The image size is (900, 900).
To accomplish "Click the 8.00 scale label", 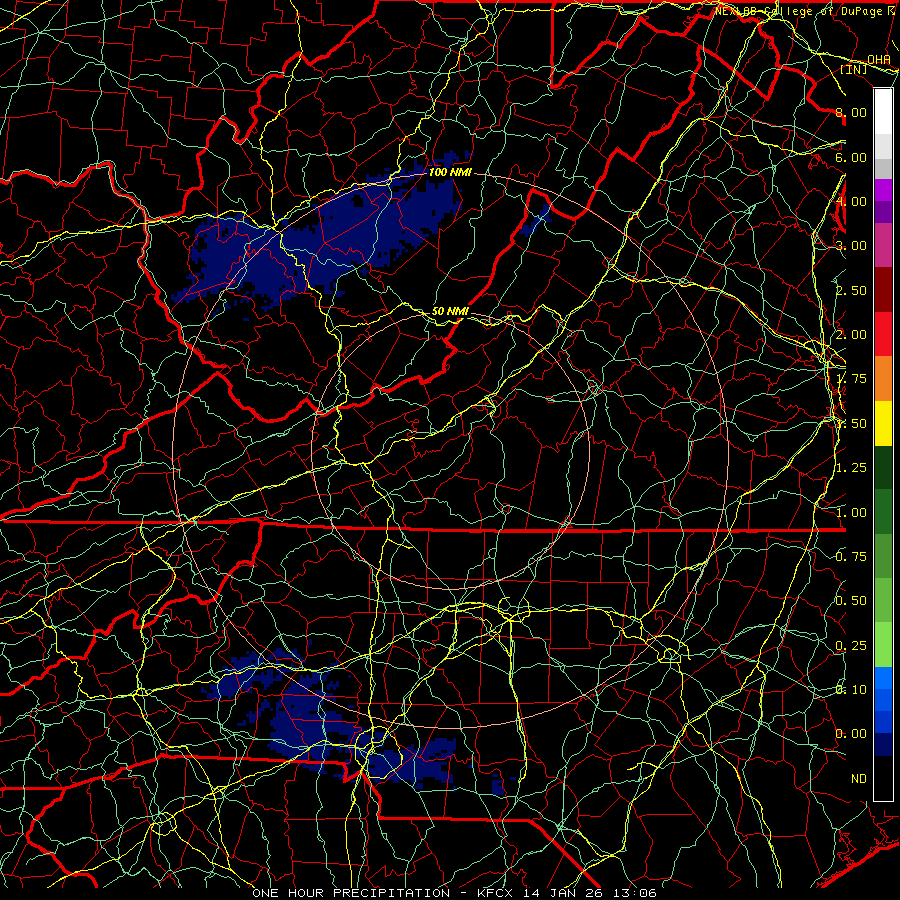I will pos(851,112).
